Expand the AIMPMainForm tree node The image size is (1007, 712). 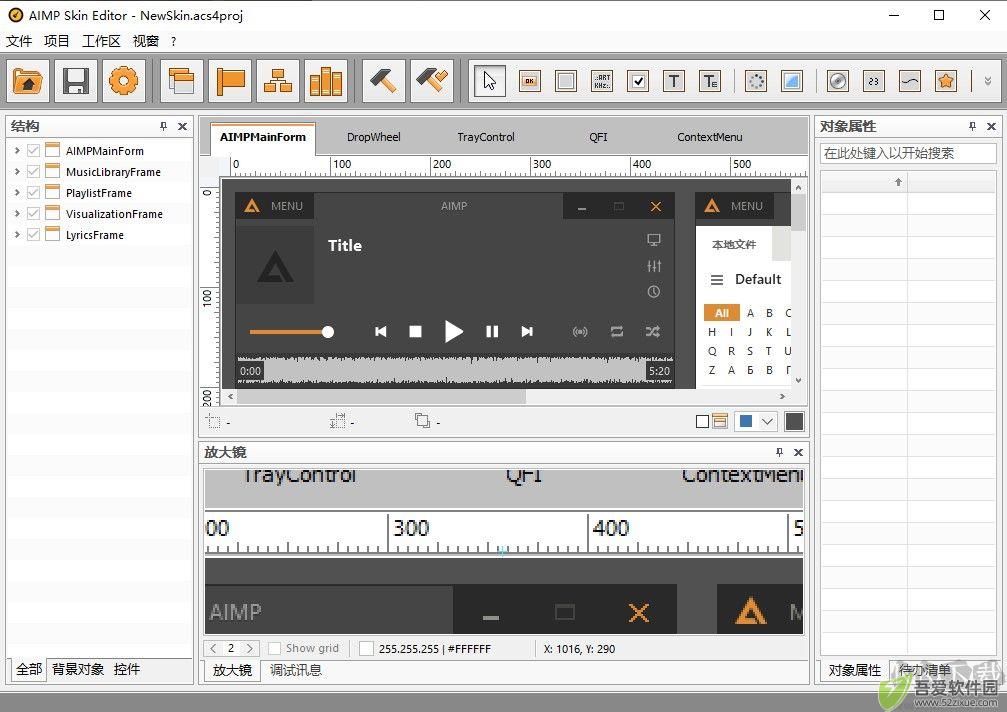pyautogui.click(x=17, y=151)
